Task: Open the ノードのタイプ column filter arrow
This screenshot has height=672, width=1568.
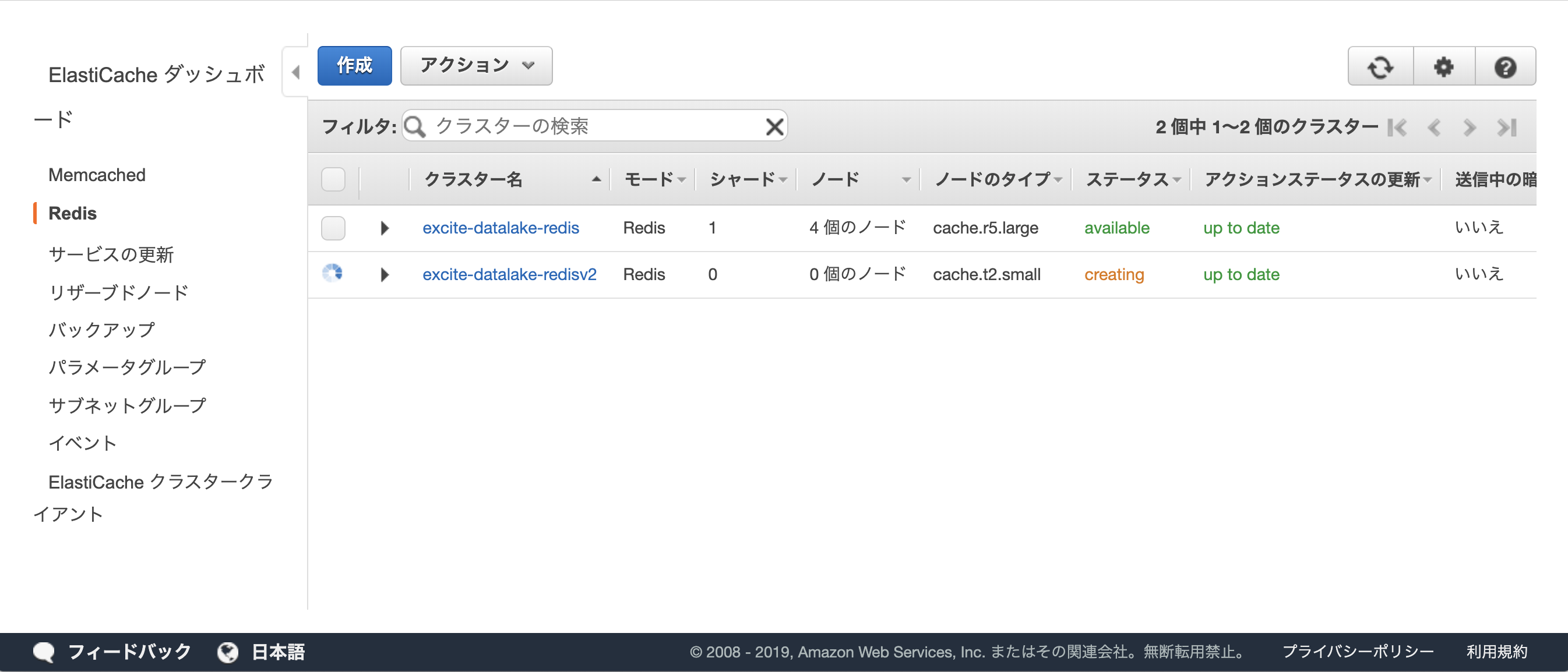Action: (x=1058, y=180)
